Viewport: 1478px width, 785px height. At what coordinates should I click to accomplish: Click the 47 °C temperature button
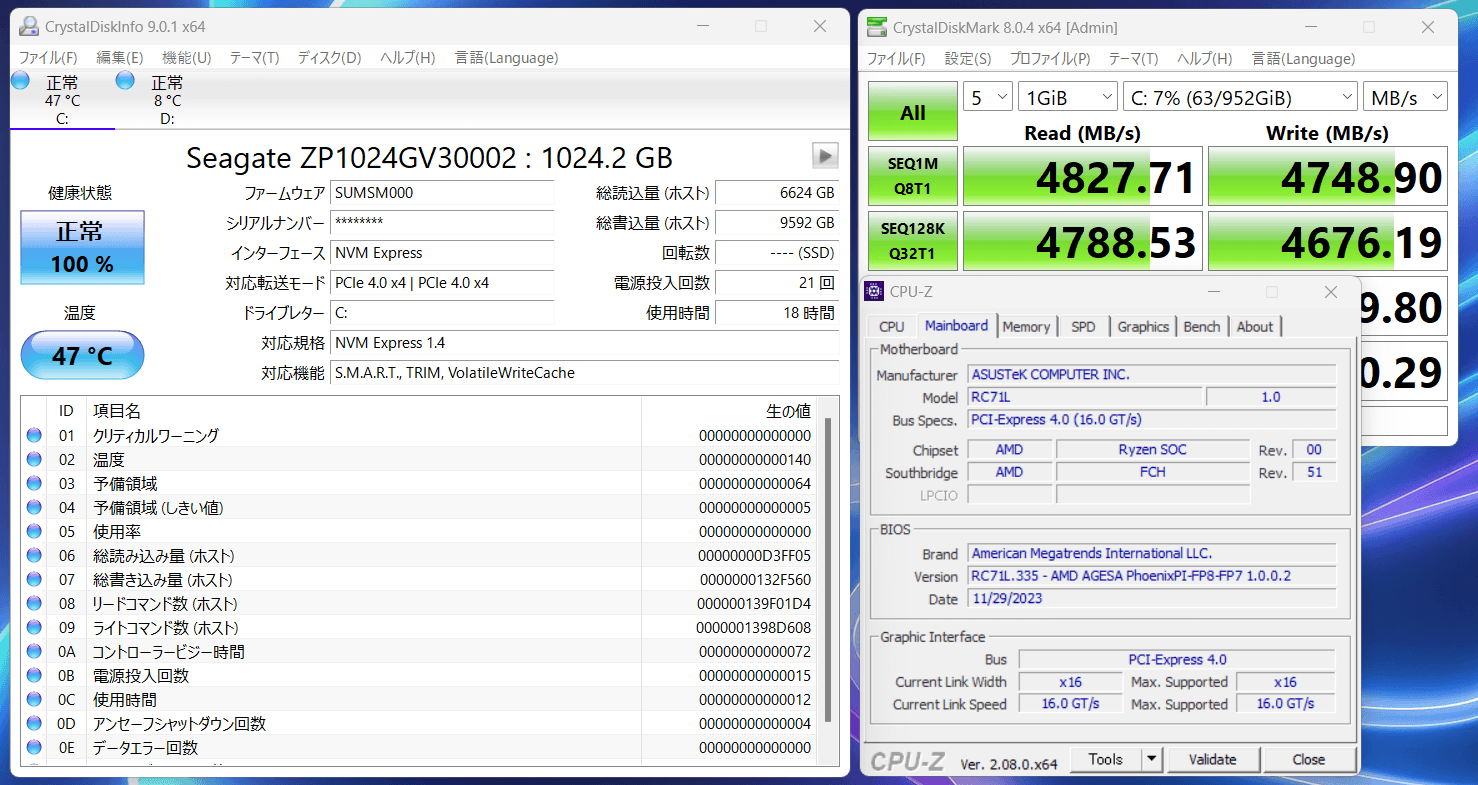83,355
